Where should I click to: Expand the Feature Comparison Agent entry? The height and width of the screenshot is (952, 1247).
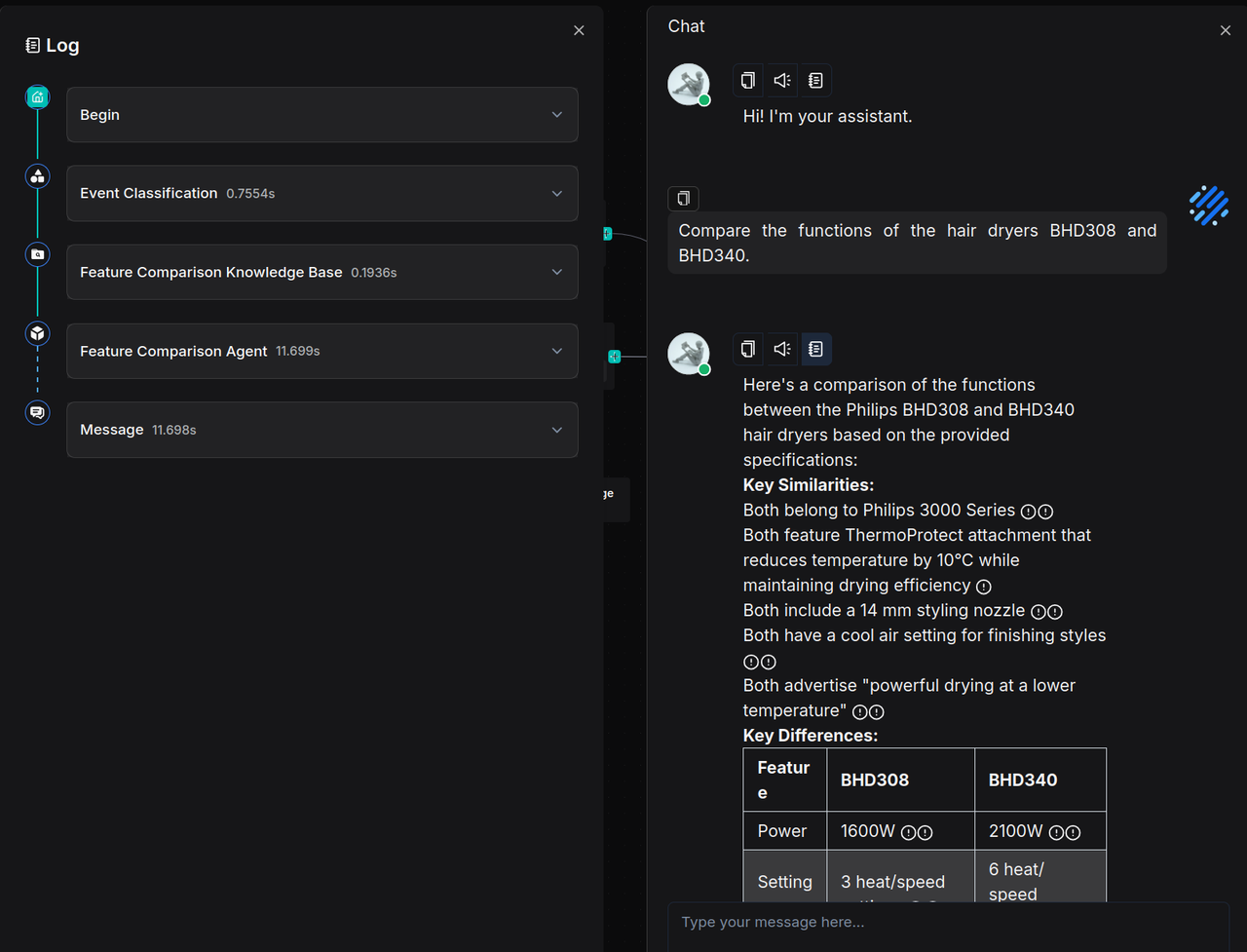tap(557, 351)
